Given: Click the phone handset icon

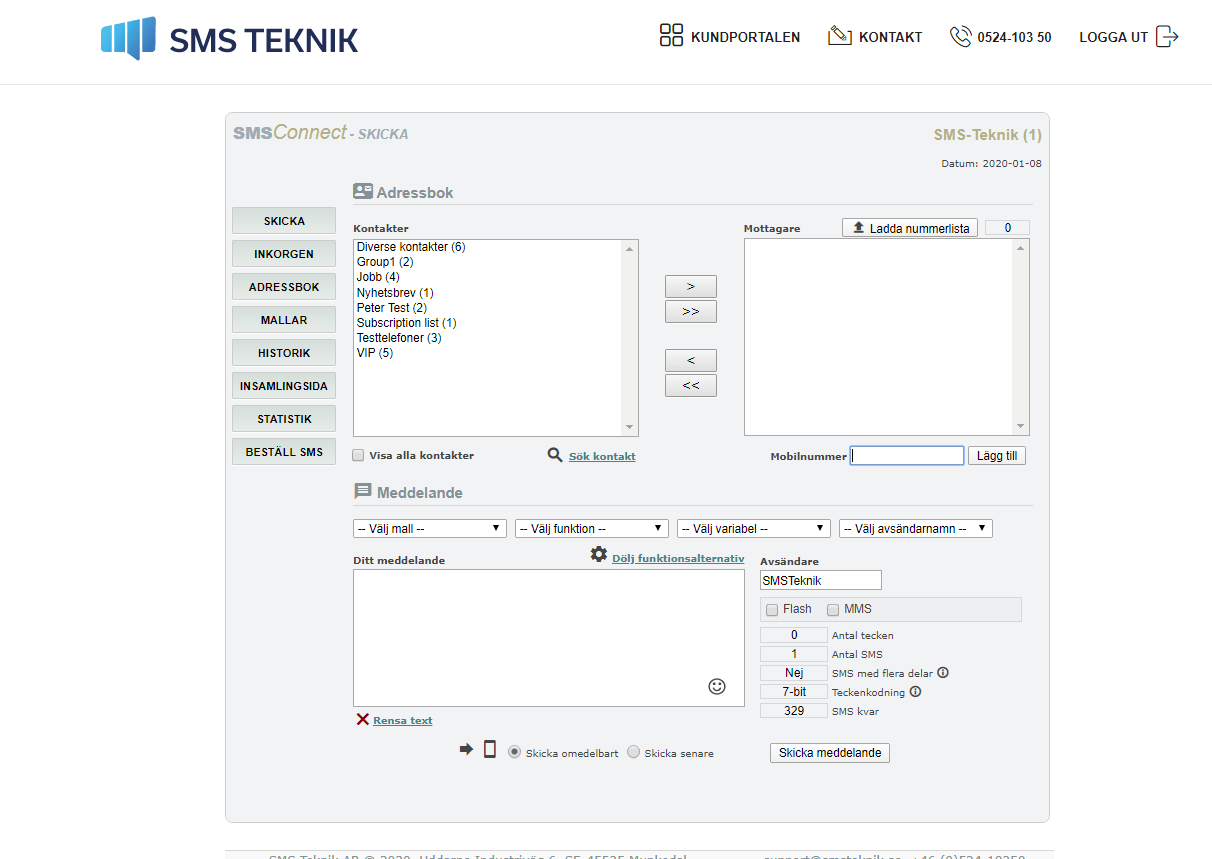Looking at the screenshot, I should tap(960, 37).
